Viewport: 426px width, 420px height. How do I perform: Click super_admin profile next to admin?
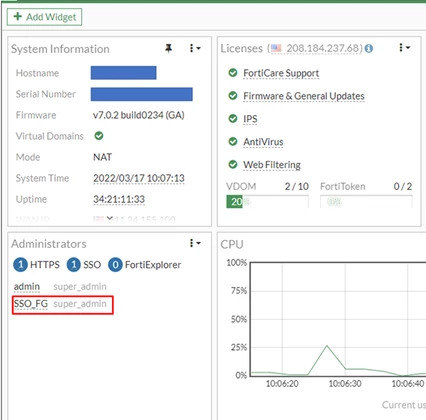coord(80,287)
